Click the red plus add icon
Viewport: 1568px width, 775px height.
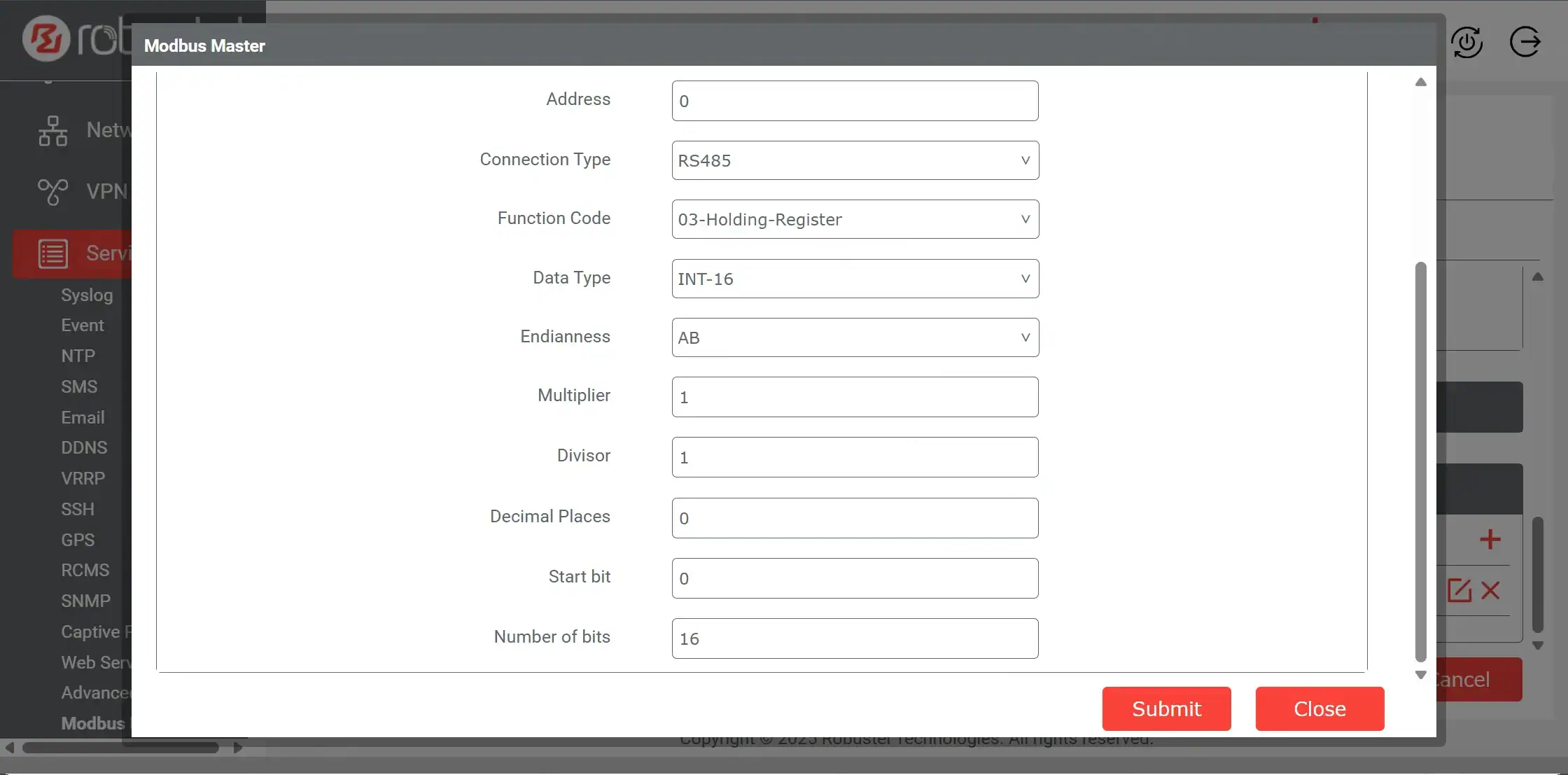pyautogui.click(x=1490, y=539)
